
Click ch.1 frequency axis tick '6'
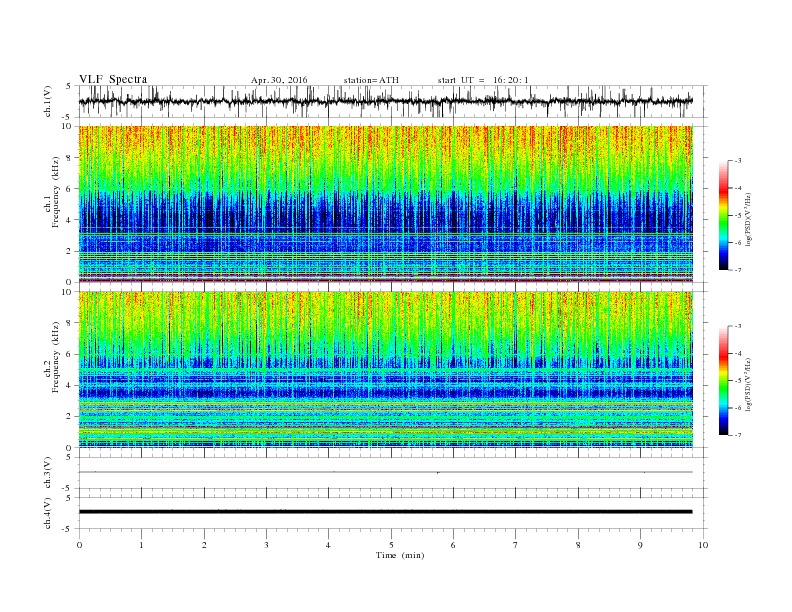70,189
